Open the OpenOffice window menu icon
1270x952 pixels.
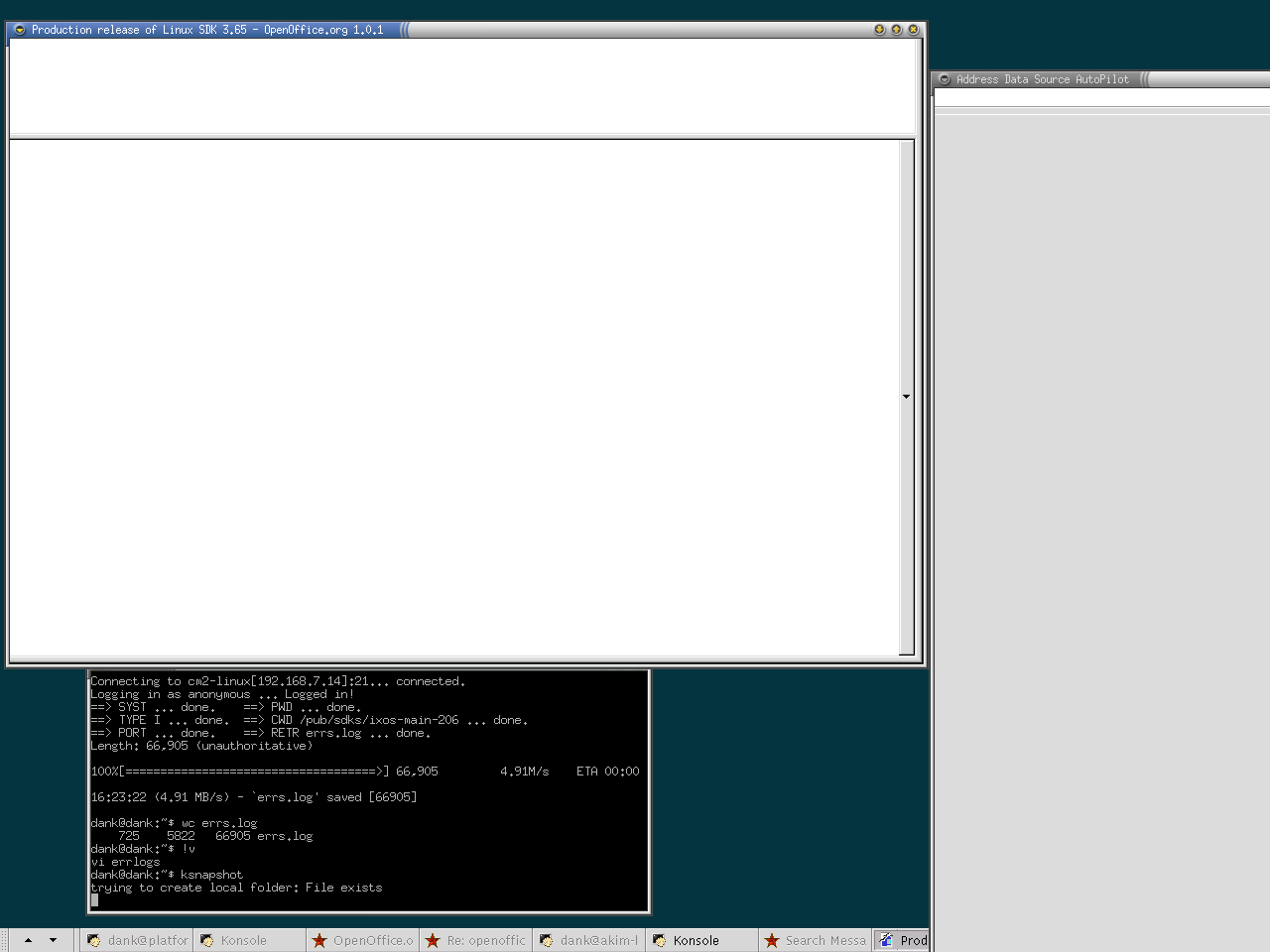tap(19, 30)
